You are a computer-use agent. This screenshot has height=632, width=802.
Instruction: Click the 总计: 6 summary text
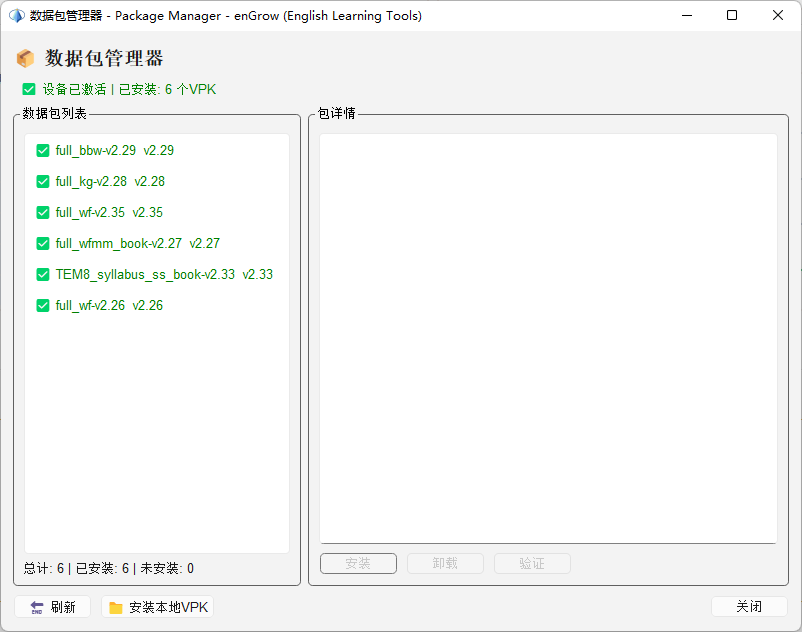click(43, 569)
